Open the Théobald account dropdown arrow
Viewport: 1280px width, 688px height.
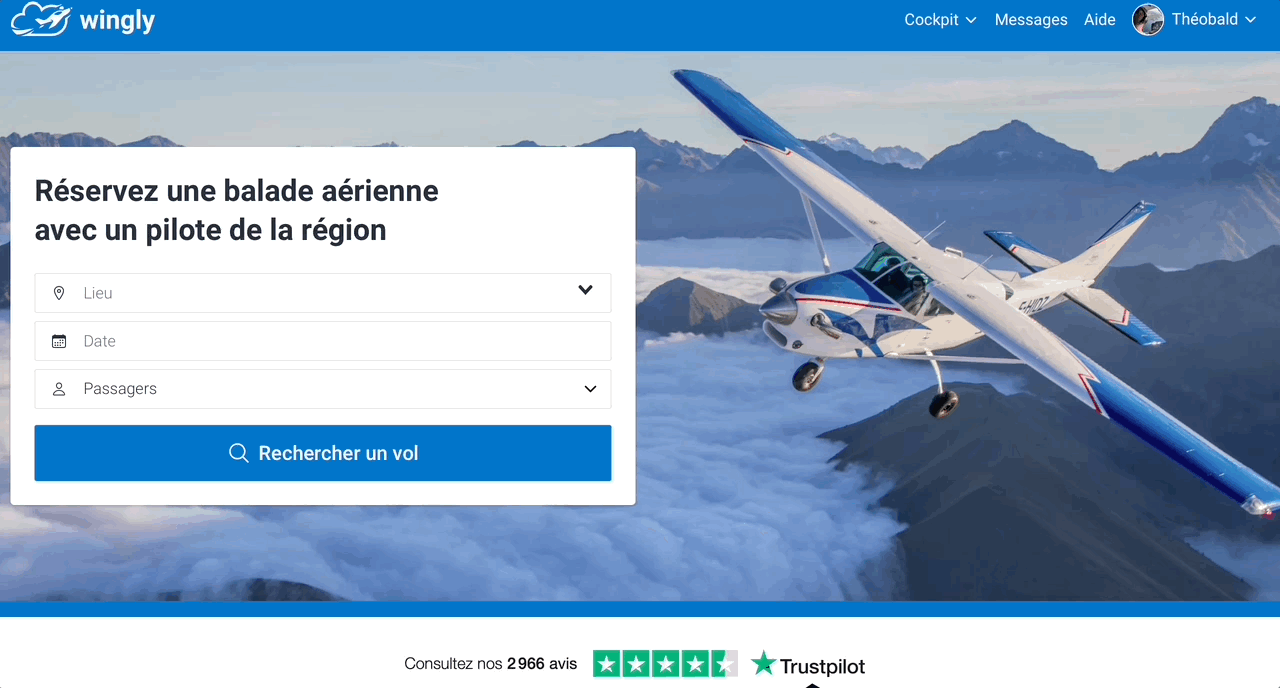coord(1251,20)
